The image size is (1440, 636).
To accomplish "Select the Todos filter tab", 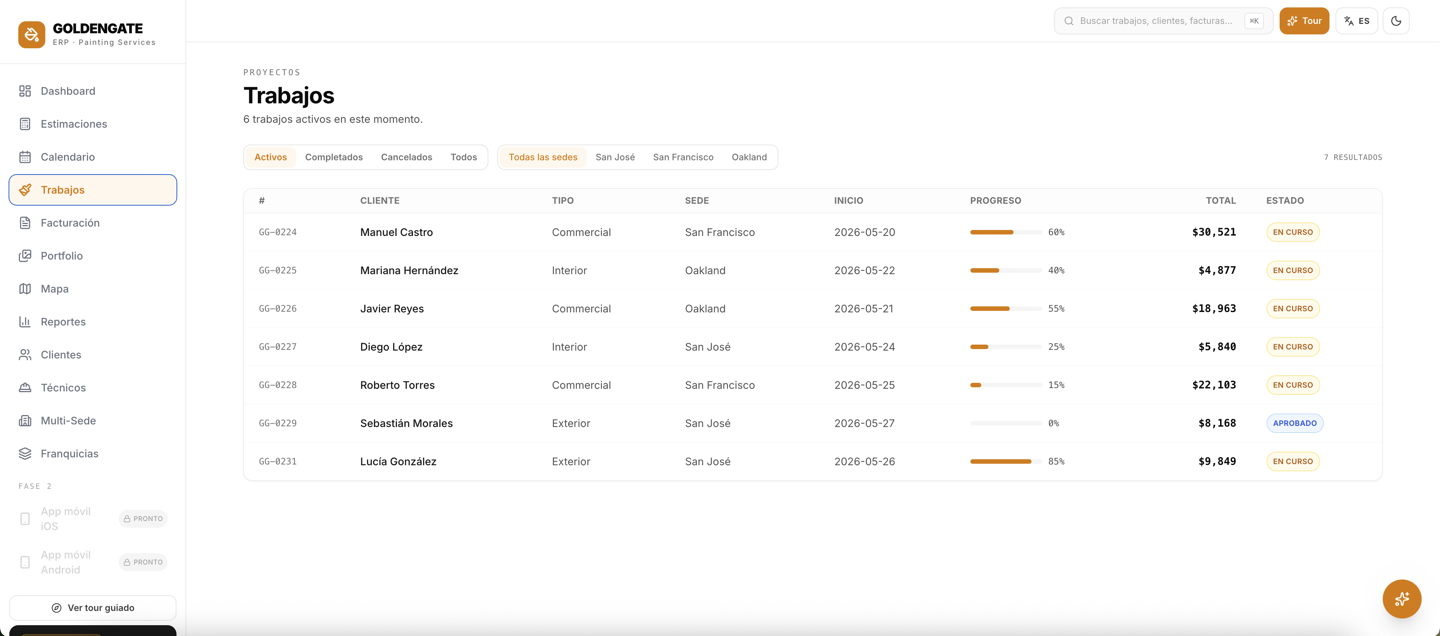I will click(463, 157).
